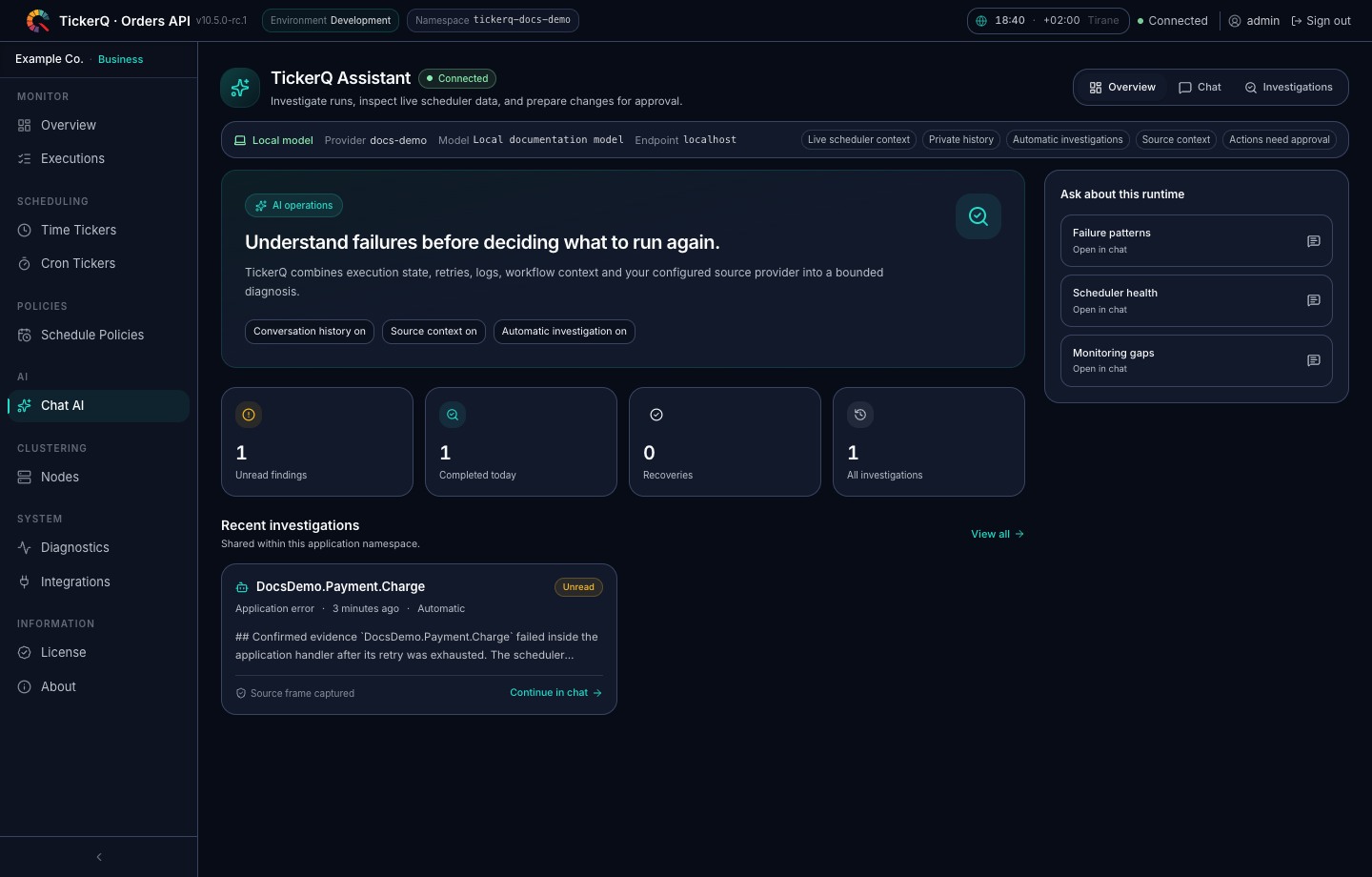Open Monitoring gaps in chat
Viewport: 1372px width, 877px height.
(x=1196, y=360)
